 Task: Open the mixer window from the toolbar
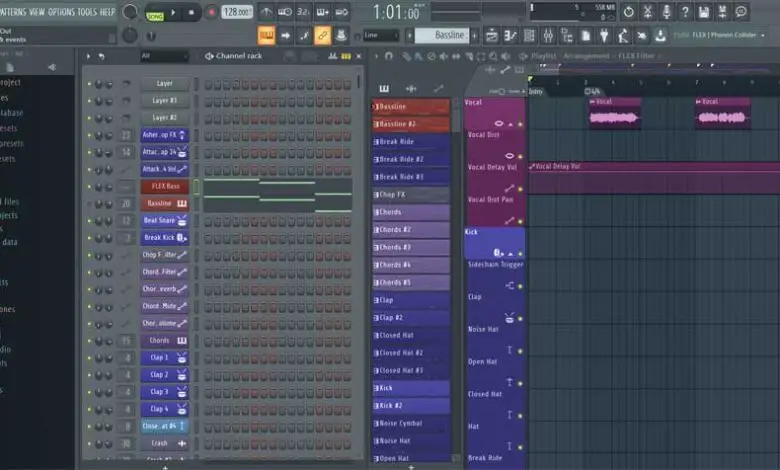click(x=548, y=35)
